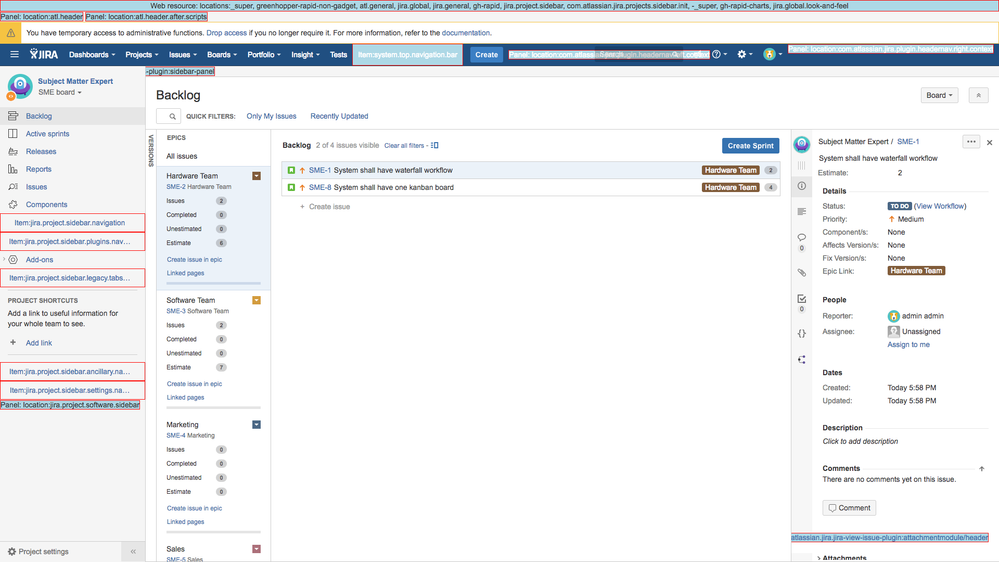Go to Reports in sidebar
This screenshot has width=999, height=562.
tap(38, 169)
